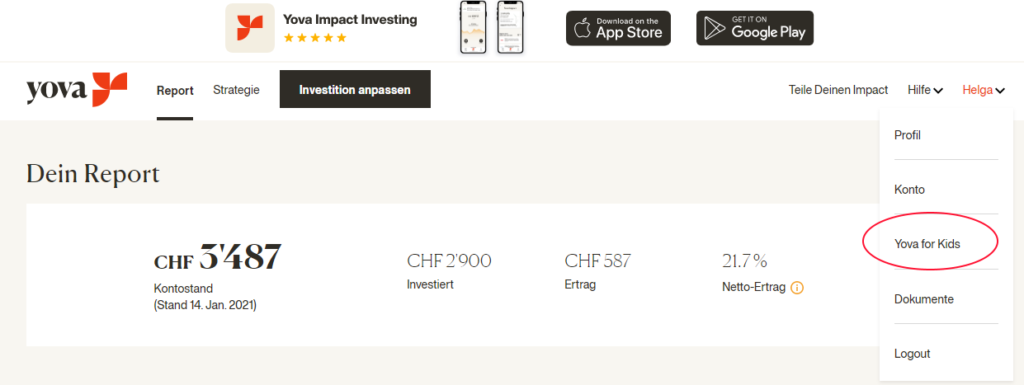The image size is (1024, 385).
Task: Click the yova logo in navigation bar
Action: point(76,90)
